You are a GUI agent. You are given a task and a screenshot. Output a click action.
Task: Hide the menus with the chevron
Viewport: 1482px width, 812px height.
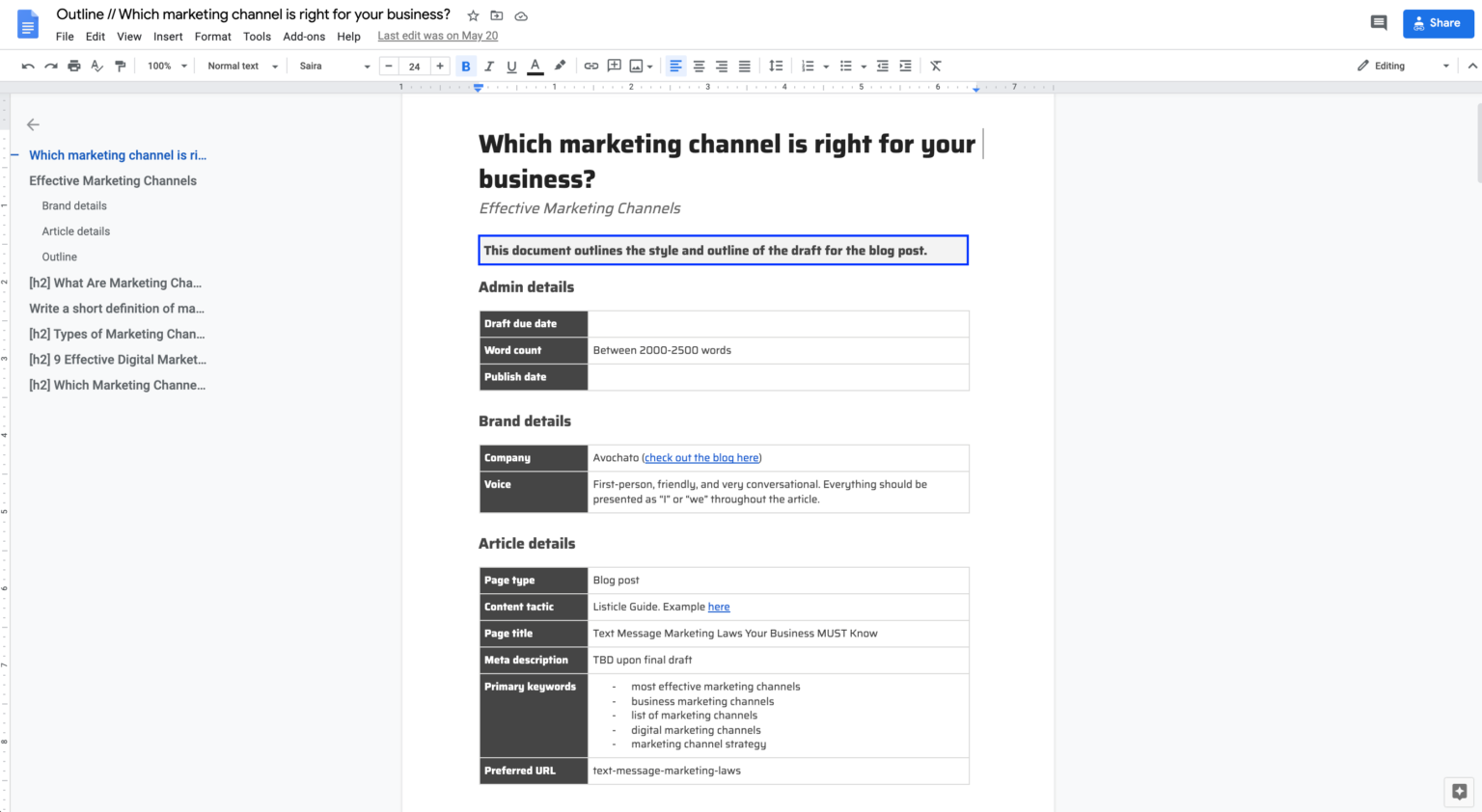pos(1472,66)
